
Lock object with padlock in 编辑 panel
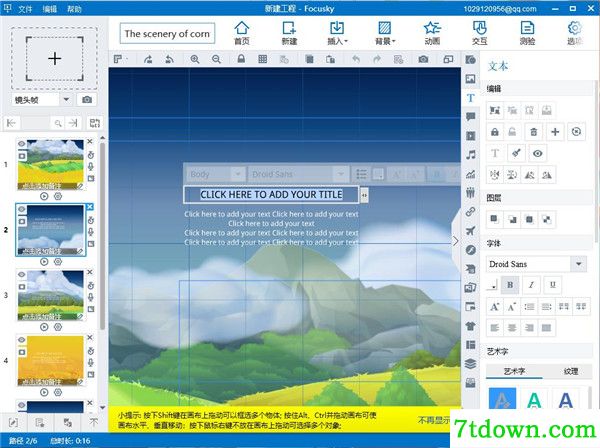495,132
